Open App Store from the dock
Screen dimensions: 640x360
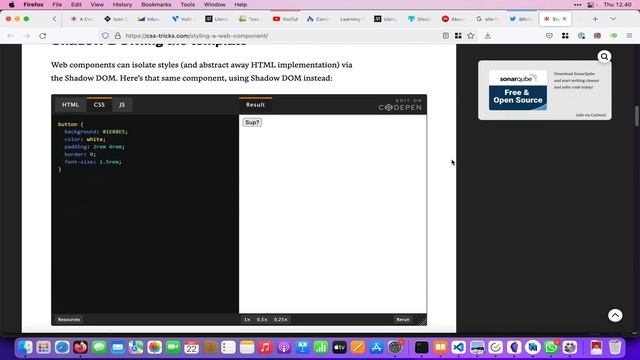click(x=376, y=347)
